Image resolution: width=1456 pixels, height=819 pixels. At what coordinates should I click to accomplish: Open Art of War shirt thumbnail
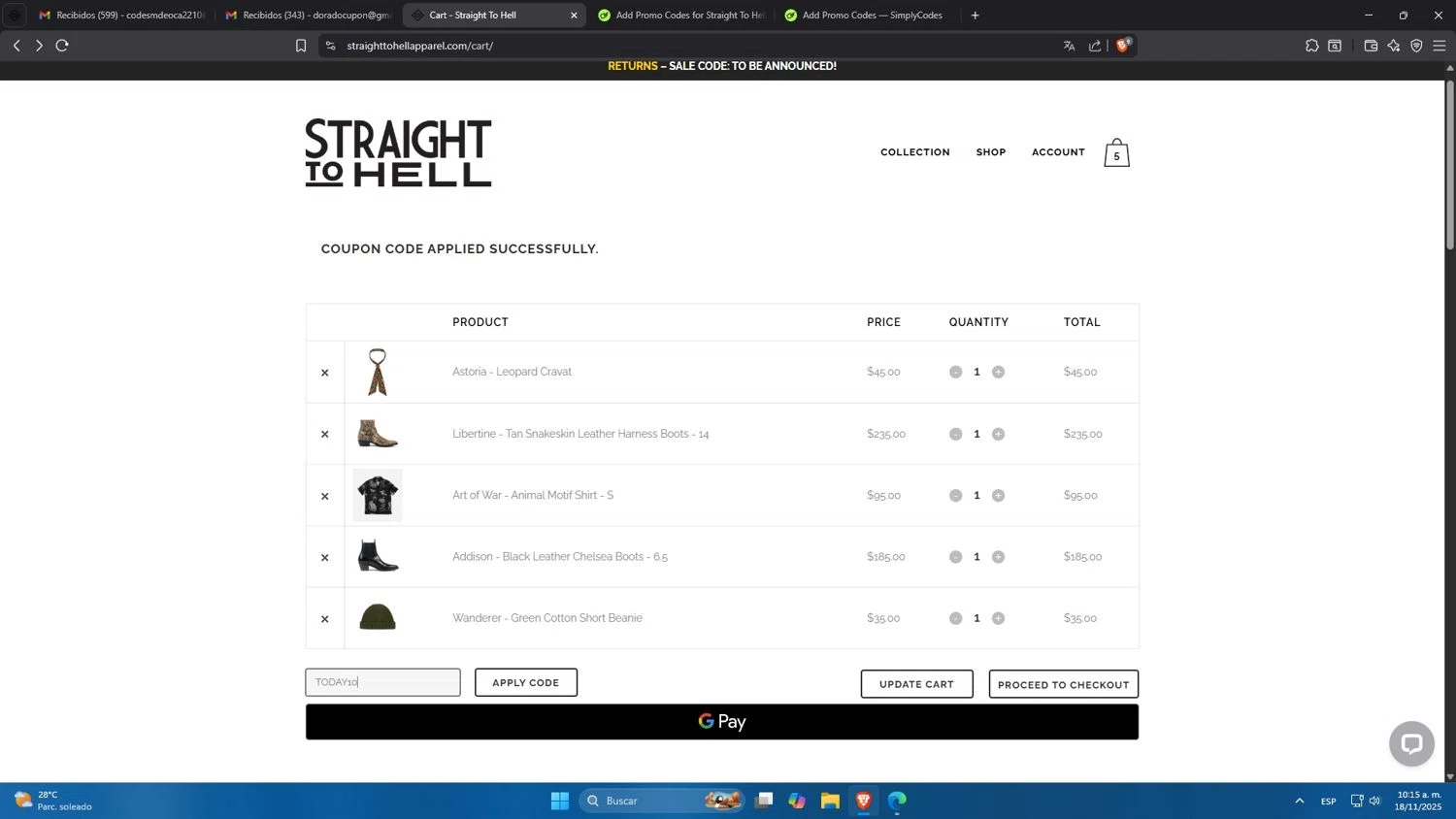point(378,495)
